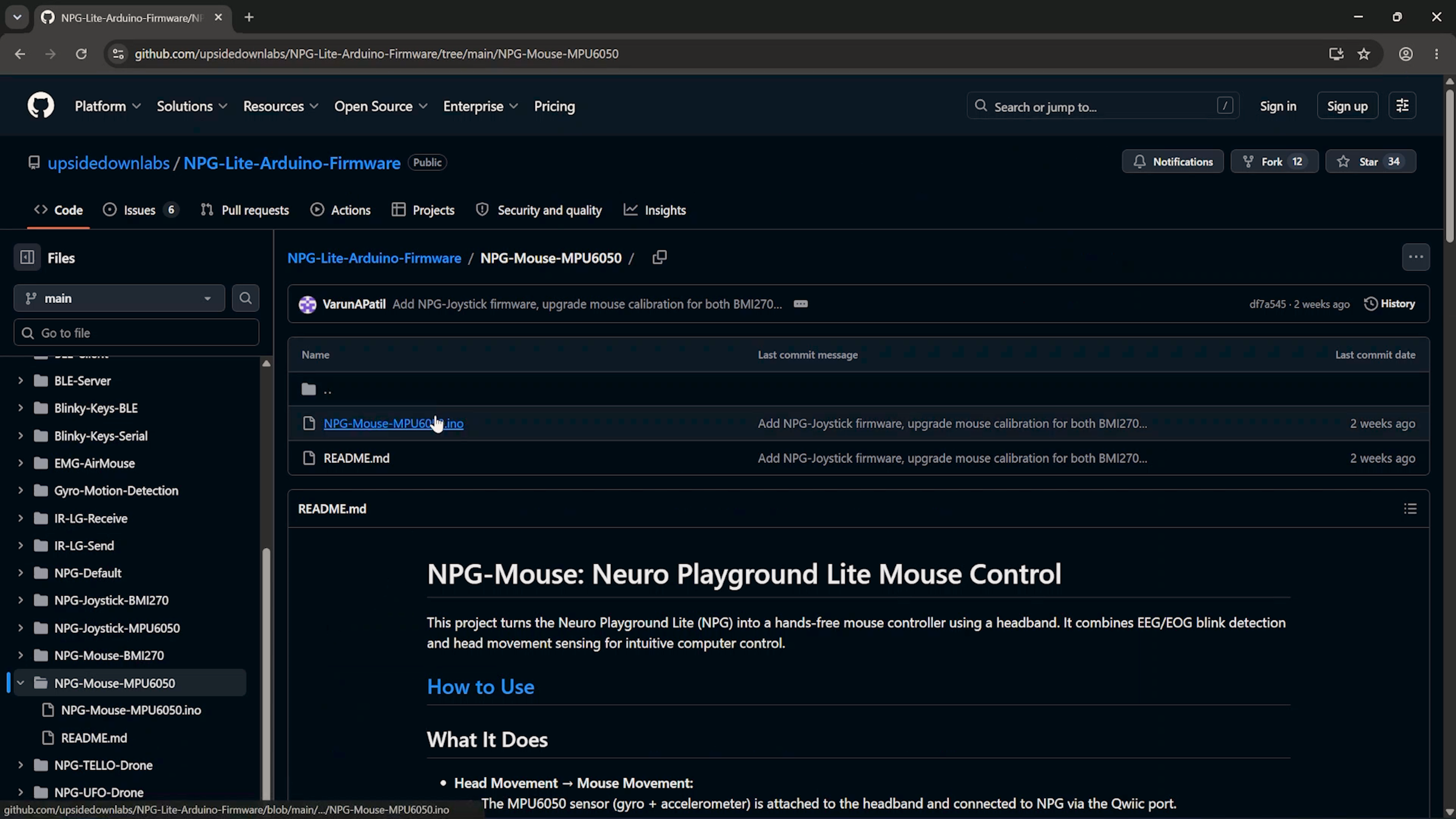Click the page vertical scrollbar
The image size is (1456, 819).
point(1449,167)
